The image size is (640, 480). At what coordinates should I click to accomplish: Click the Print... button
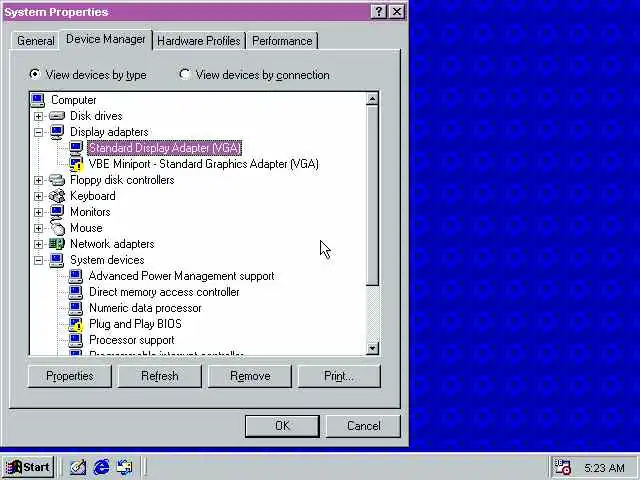click(x=339, y=376)
